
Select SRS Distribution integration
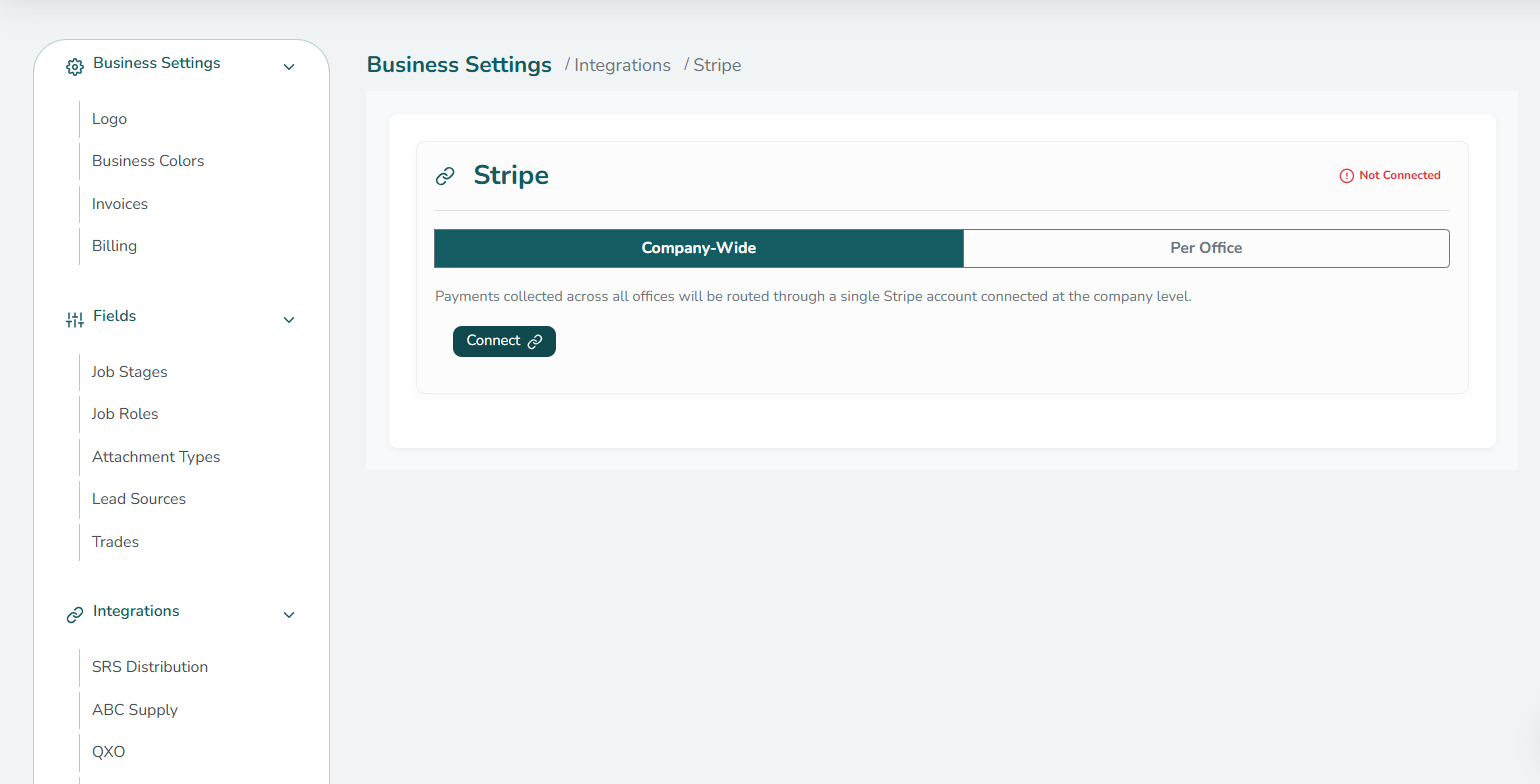150,667
